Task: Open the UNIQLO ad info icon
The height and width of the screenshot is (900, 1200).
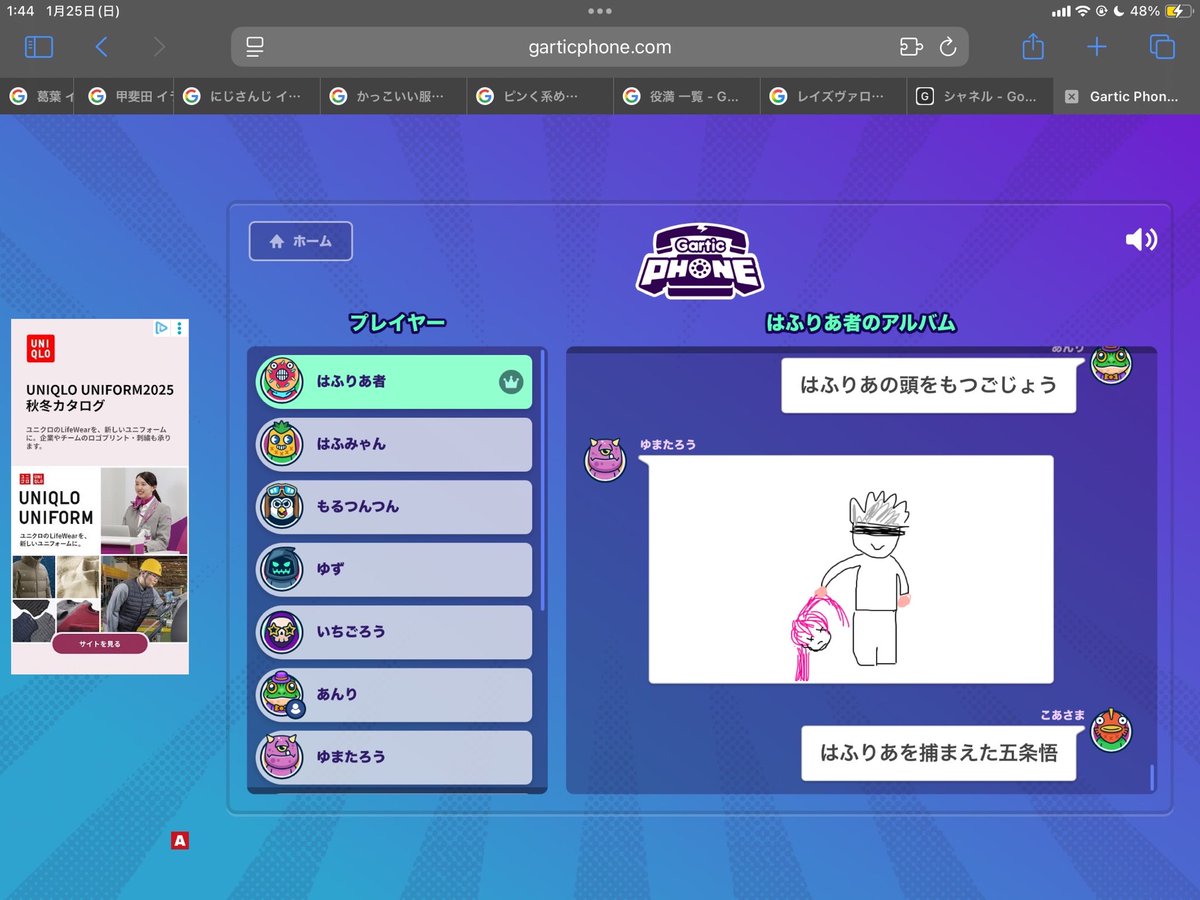Action: [x=161, y=328]
